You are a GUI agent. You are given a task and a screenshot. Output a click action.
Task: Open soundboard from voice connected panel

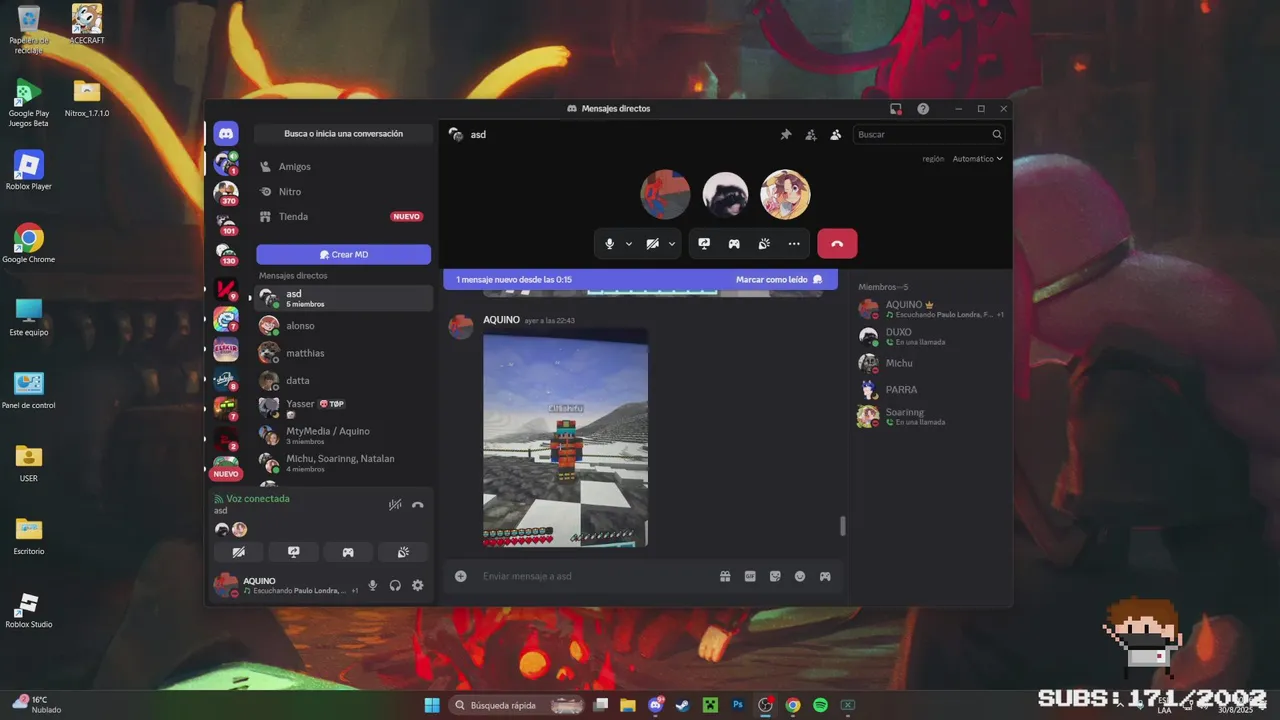(402, 552)
